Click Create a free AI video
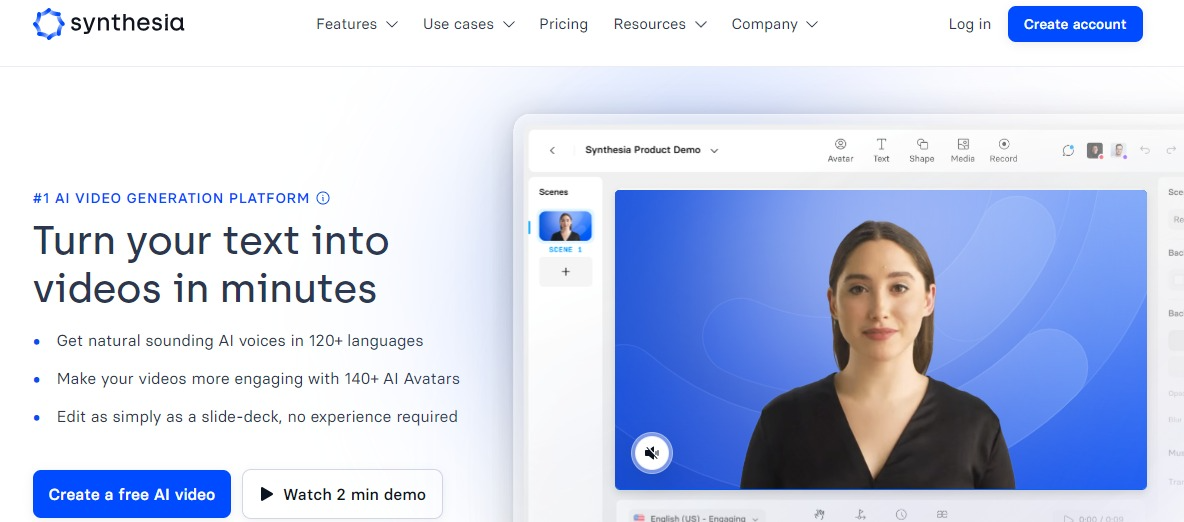Image resolution: width=1184 pixels, height=522 pixels. coord(131,494)
